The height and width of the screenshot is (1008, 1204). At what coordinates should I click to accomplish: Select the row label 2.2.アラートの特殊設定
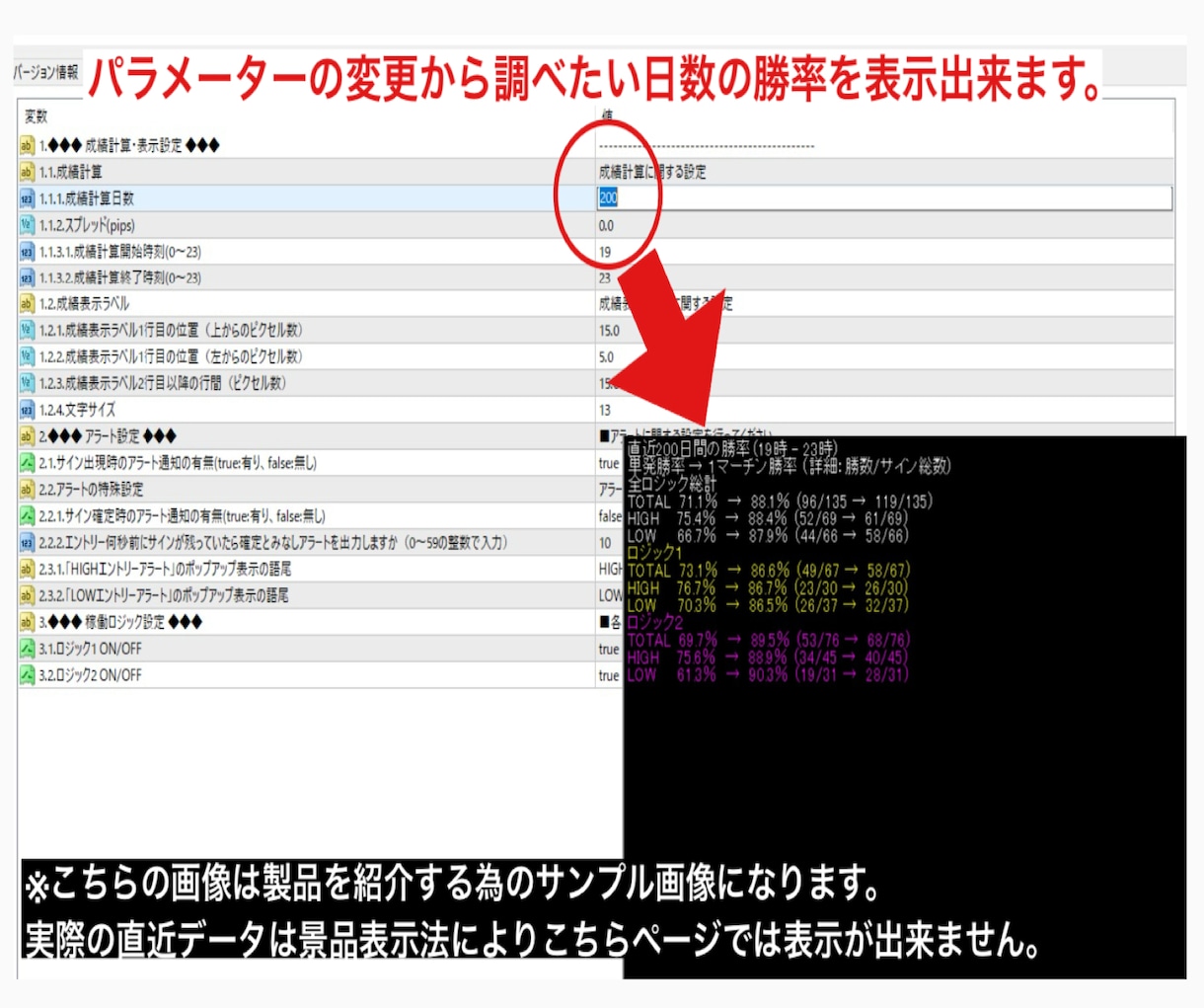click(91, 489)
